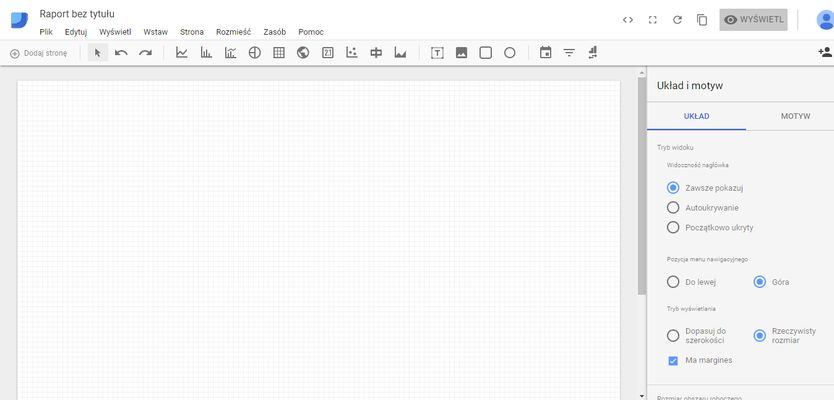Image resolution: width=834 pixels, height=400 pixels.
Task: Open the Wstaw menu
Action: (155, 32)
